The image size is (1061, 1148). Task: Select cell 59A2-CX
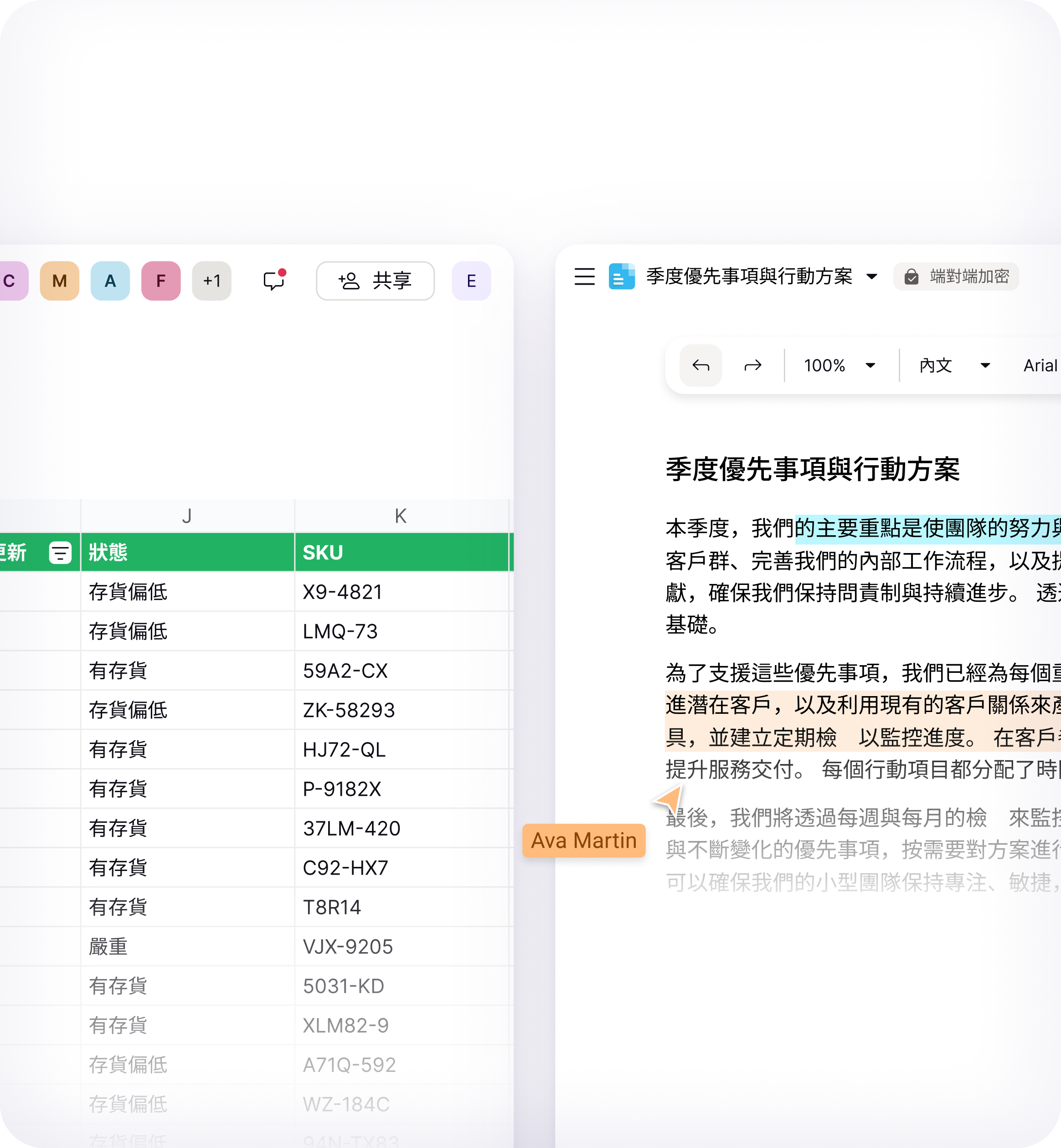402,671
